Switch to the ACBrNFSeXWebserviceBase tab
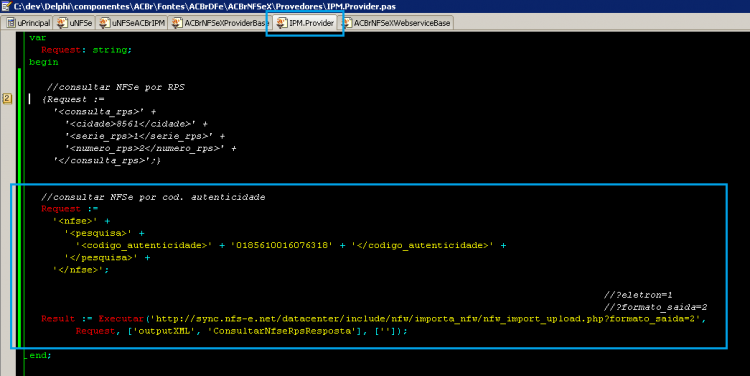This screenshot has height=376, width=750. [x=396, y=23]
